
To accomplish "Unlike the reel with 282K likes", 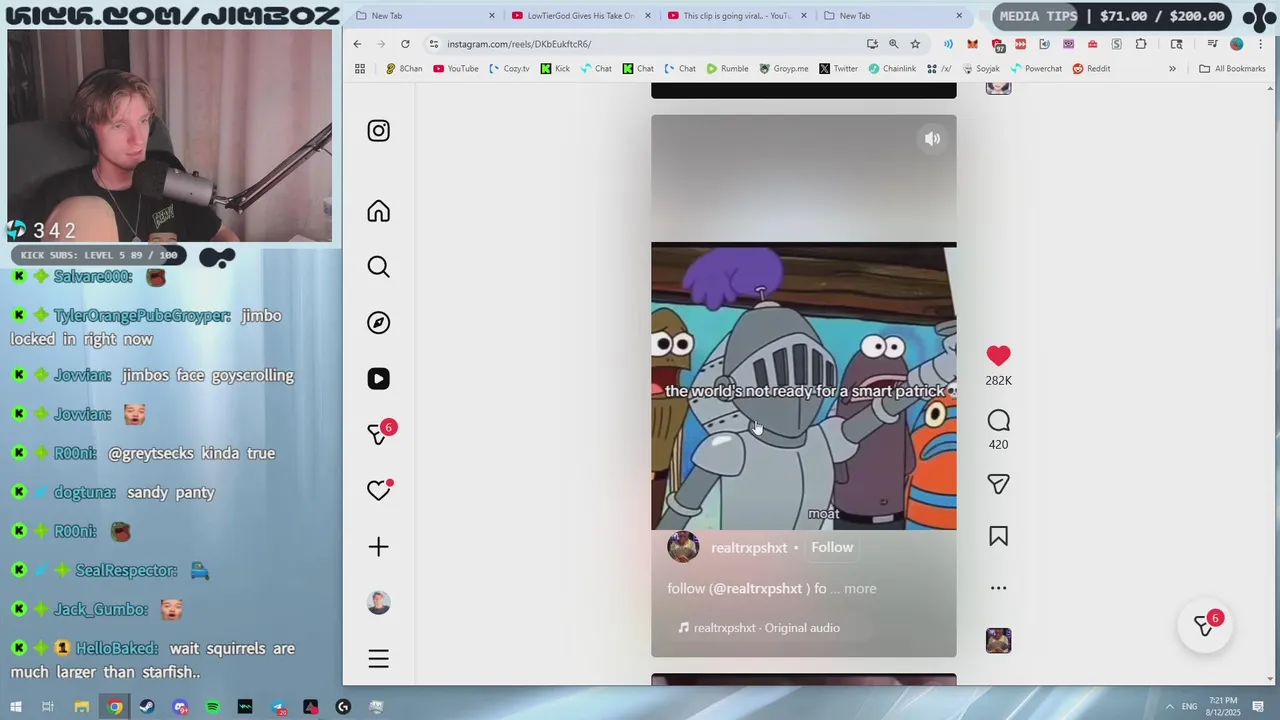I will [x=998, y=356].
